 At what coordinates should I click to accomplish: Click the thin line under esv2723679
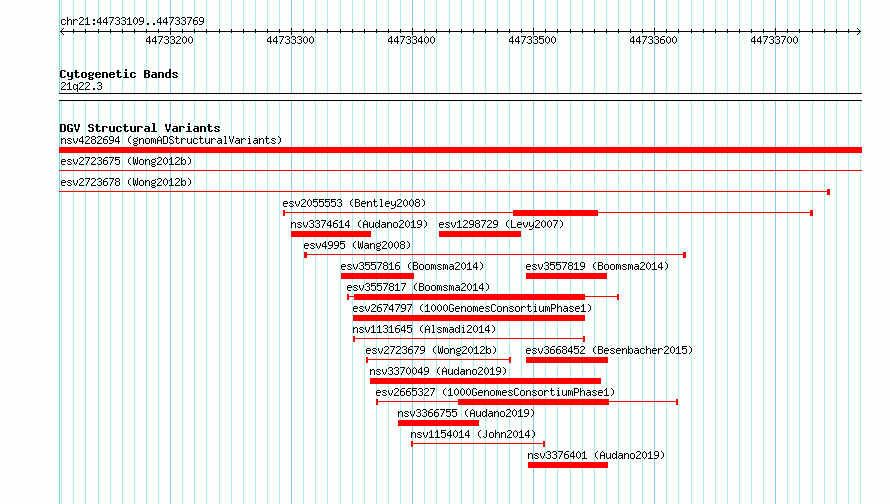pyautogui.click(x=438, y=360)
